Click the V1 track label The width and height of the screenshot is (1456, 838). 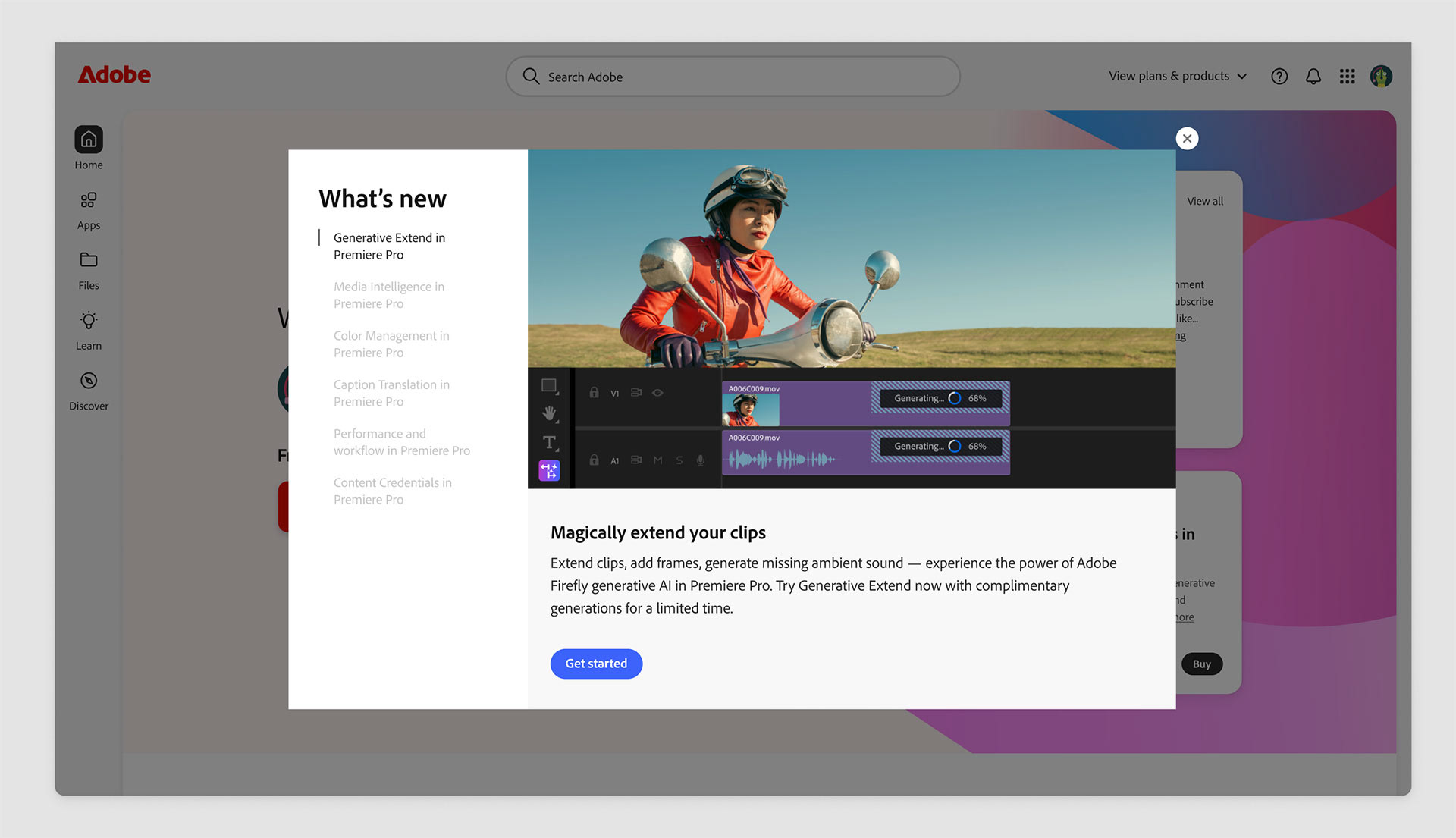615,394
